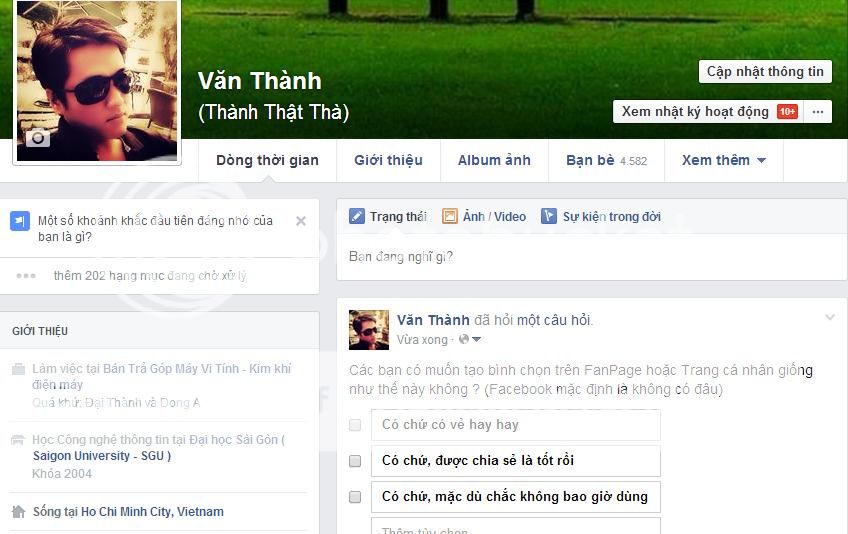Click the Sự kiện trong đời flag icon
Viewport: 848px width, 534px height.
(x=549, y=216)
